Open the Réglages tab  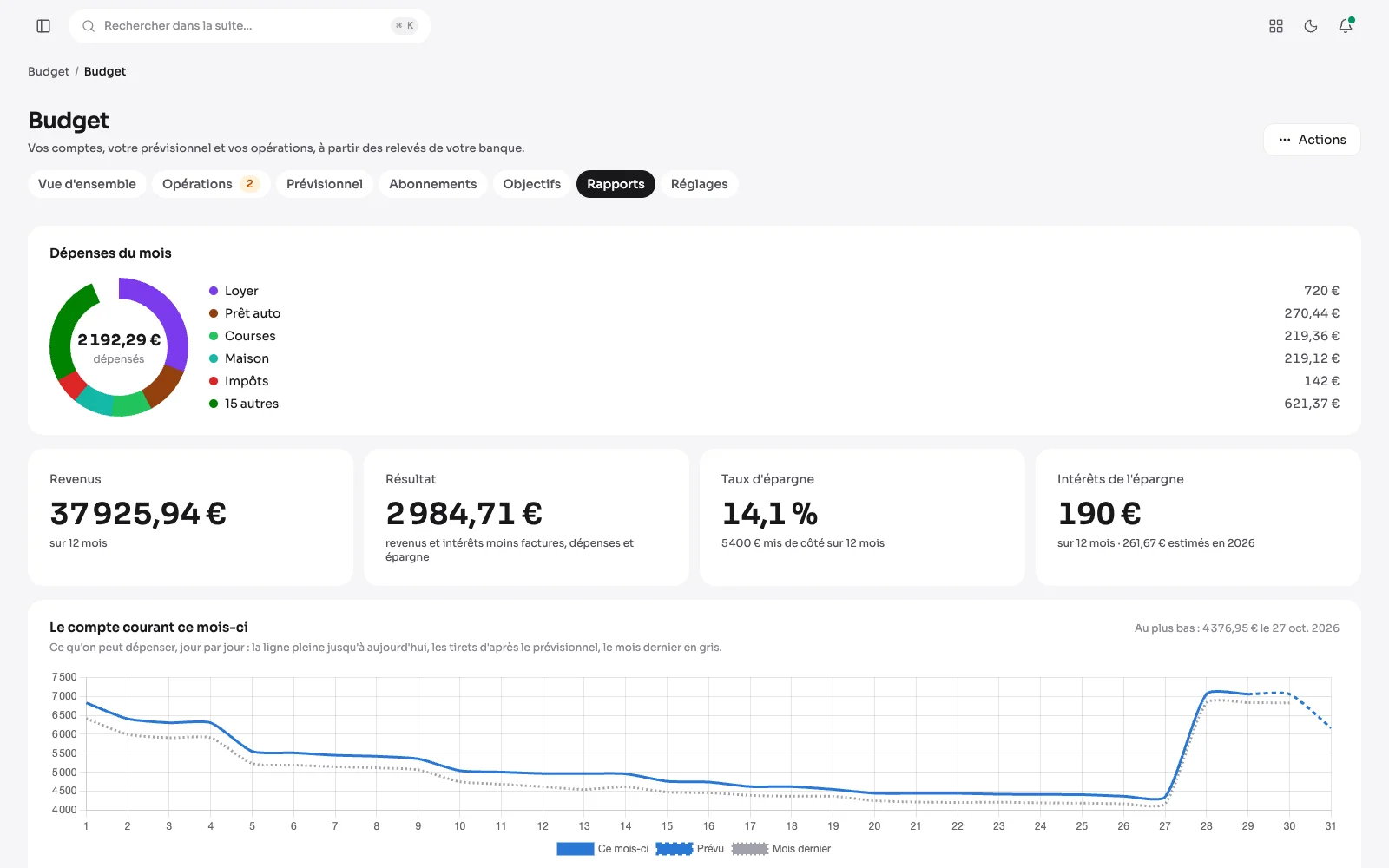[x=700, y=184]
